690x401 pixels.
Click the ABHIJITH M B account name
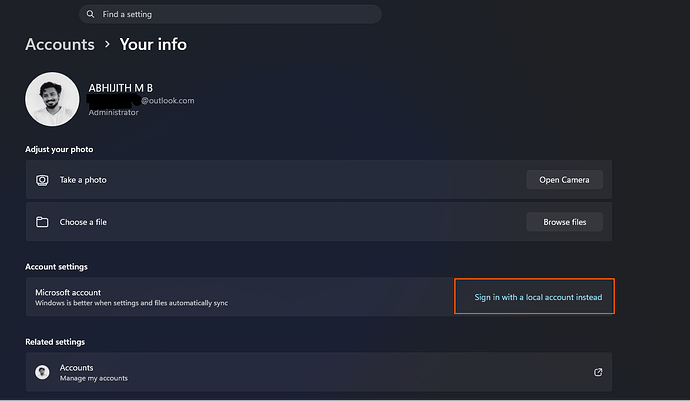click(121, 88)
